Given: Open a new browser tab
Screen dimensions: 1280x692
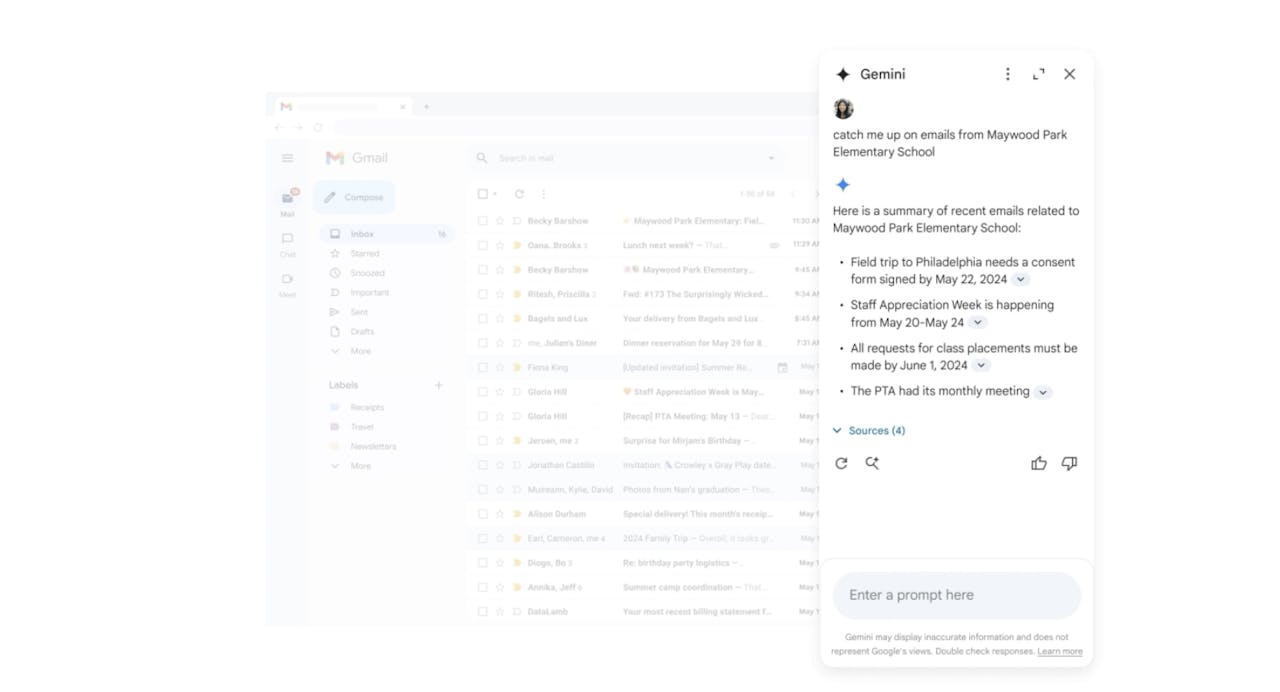Looking at the screenshot, I should click(x=426, y=107).
